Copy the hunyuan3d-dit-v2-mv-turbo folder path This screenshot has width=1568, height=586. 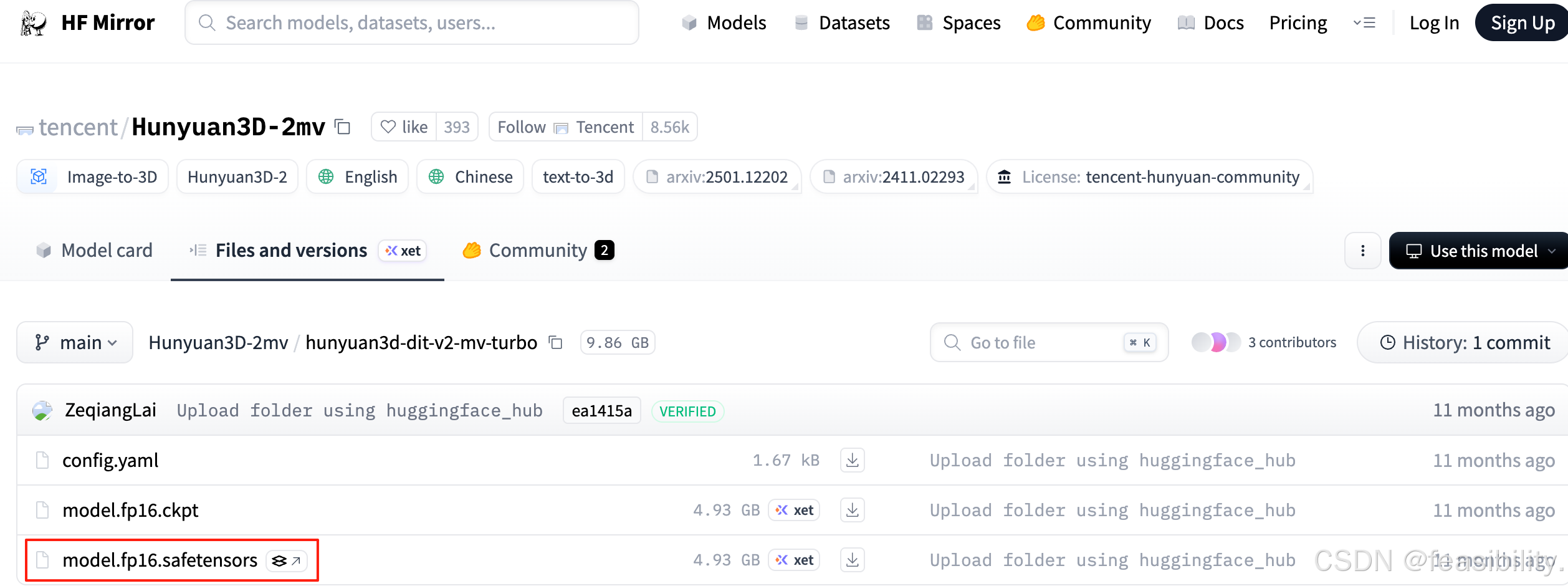point(556,343)
